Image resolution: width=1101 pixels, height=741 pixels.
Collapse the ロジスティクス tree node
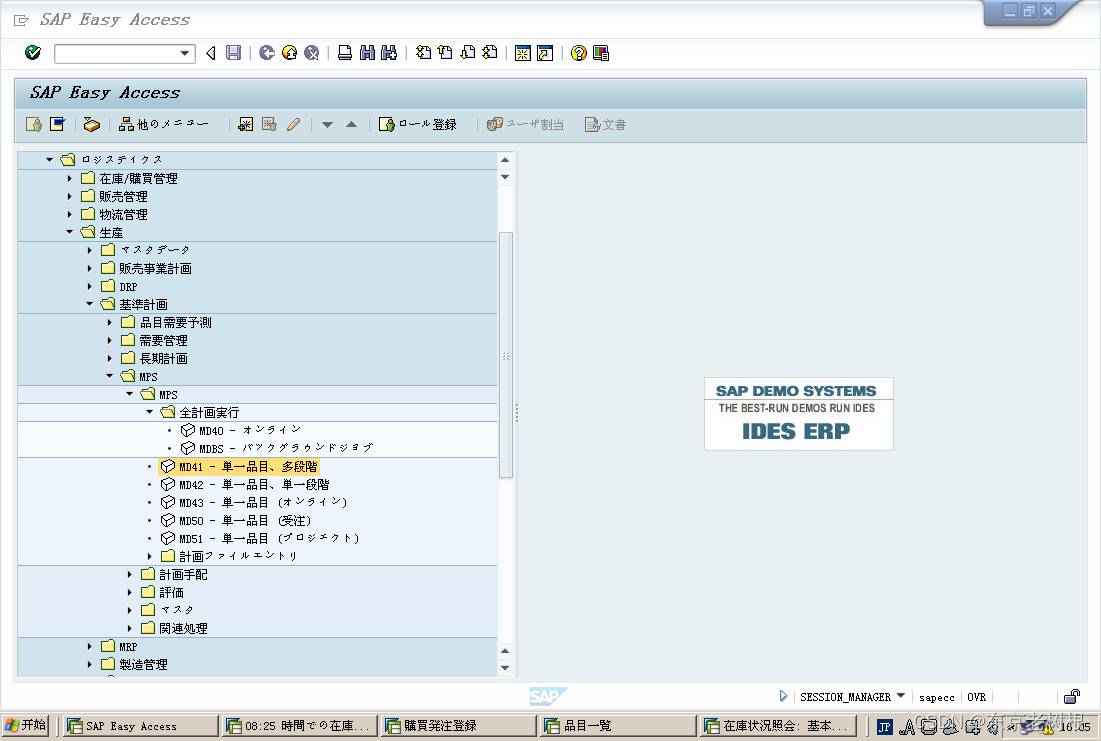[x=49, y=159]
